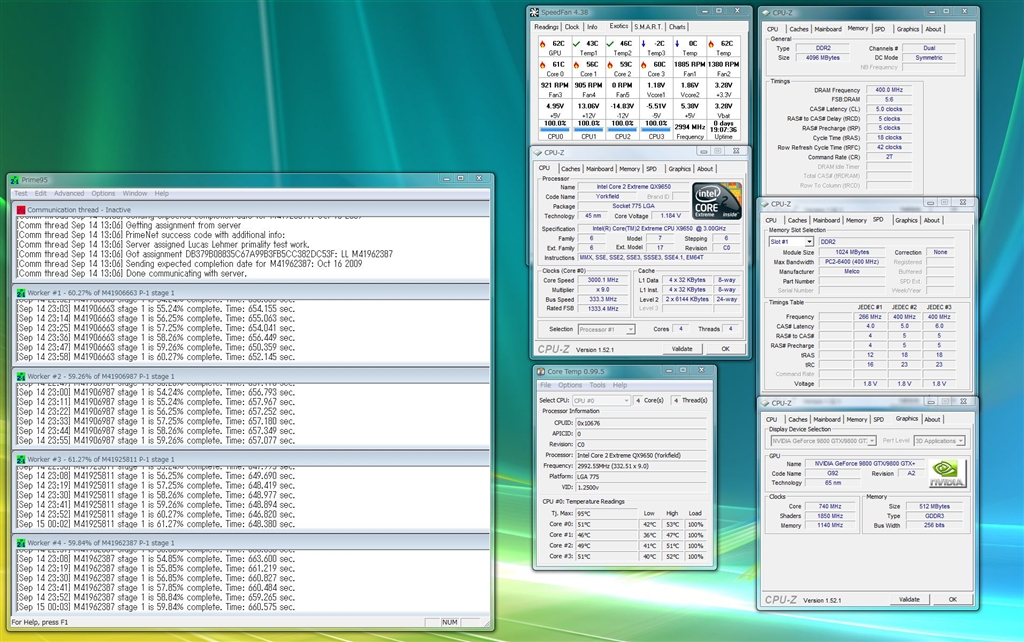Click the Temp3 blue down-arrow icon in SpeedFan
Screen dimensions: 1024x642
tap(643, 44)
